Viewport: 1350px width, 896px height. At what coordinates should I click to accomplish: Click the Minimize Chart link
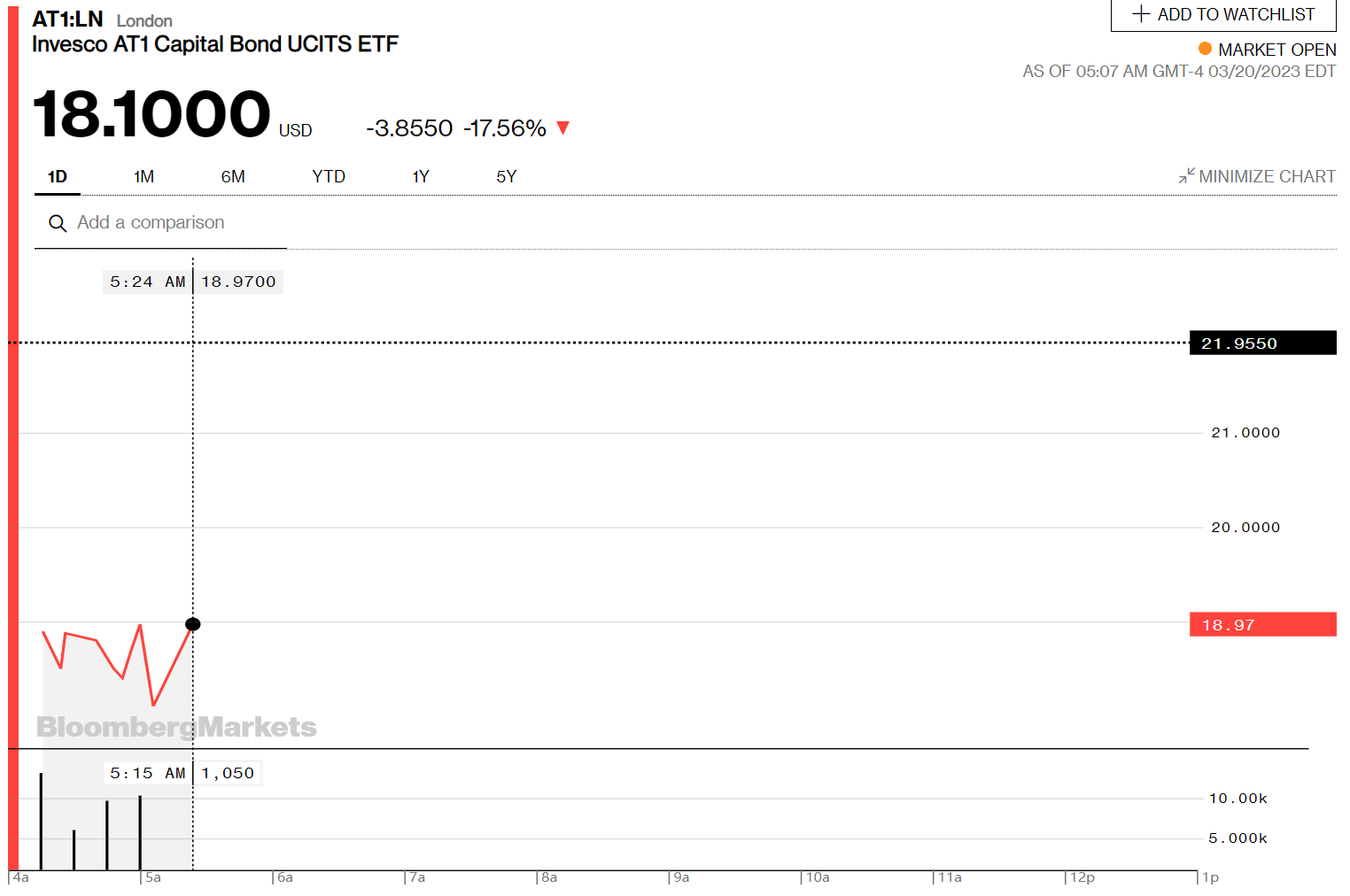coord(1266,177)
